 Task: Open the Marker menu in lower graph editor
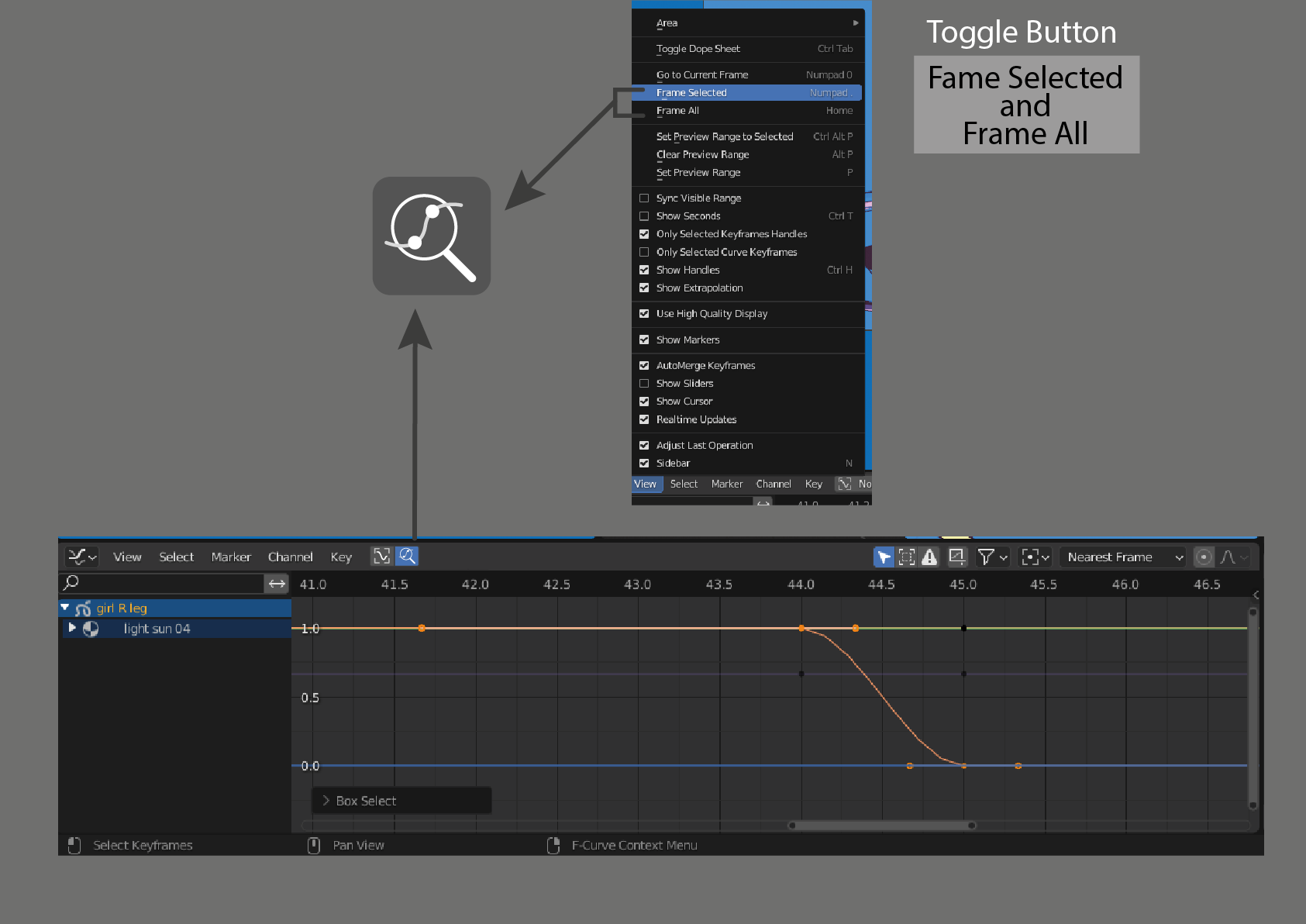point(231,557)
